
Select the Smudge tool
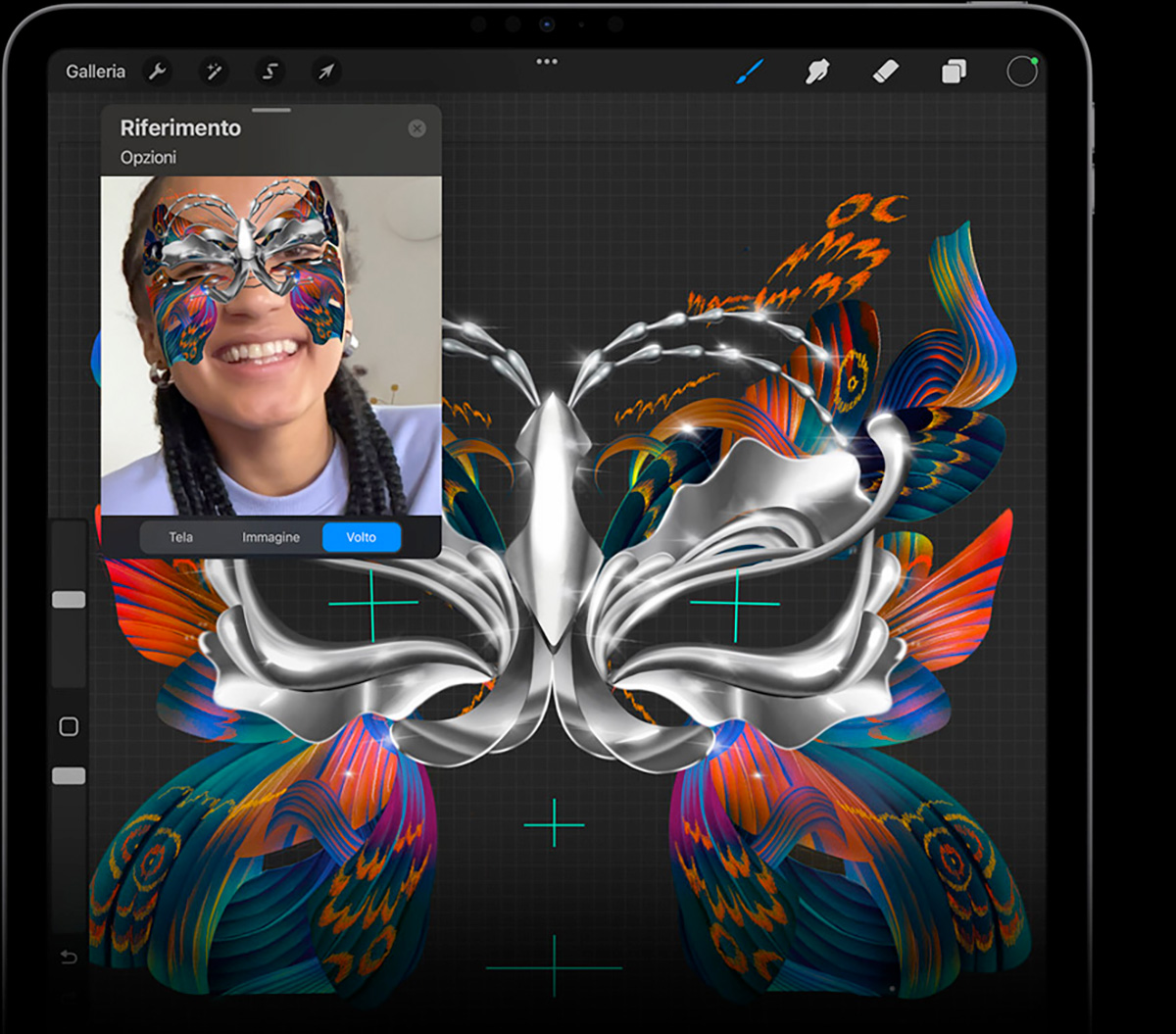[817, 72]
